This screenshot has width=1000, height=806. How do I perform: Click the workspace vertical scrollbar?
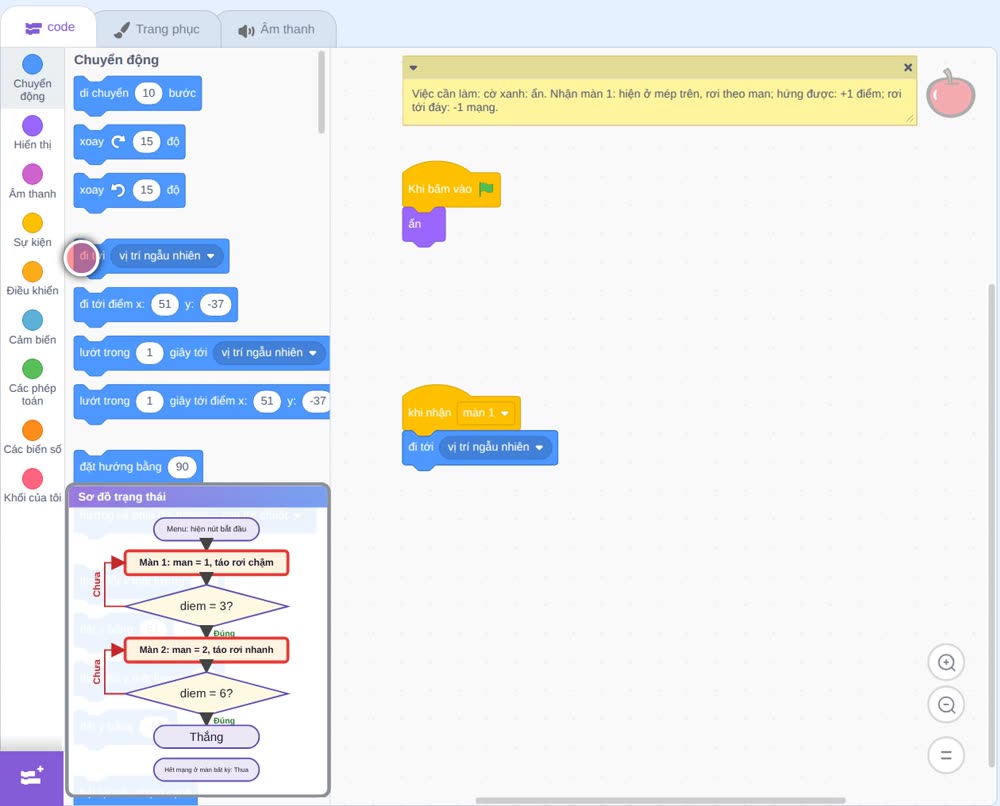[x=991, y=525]
